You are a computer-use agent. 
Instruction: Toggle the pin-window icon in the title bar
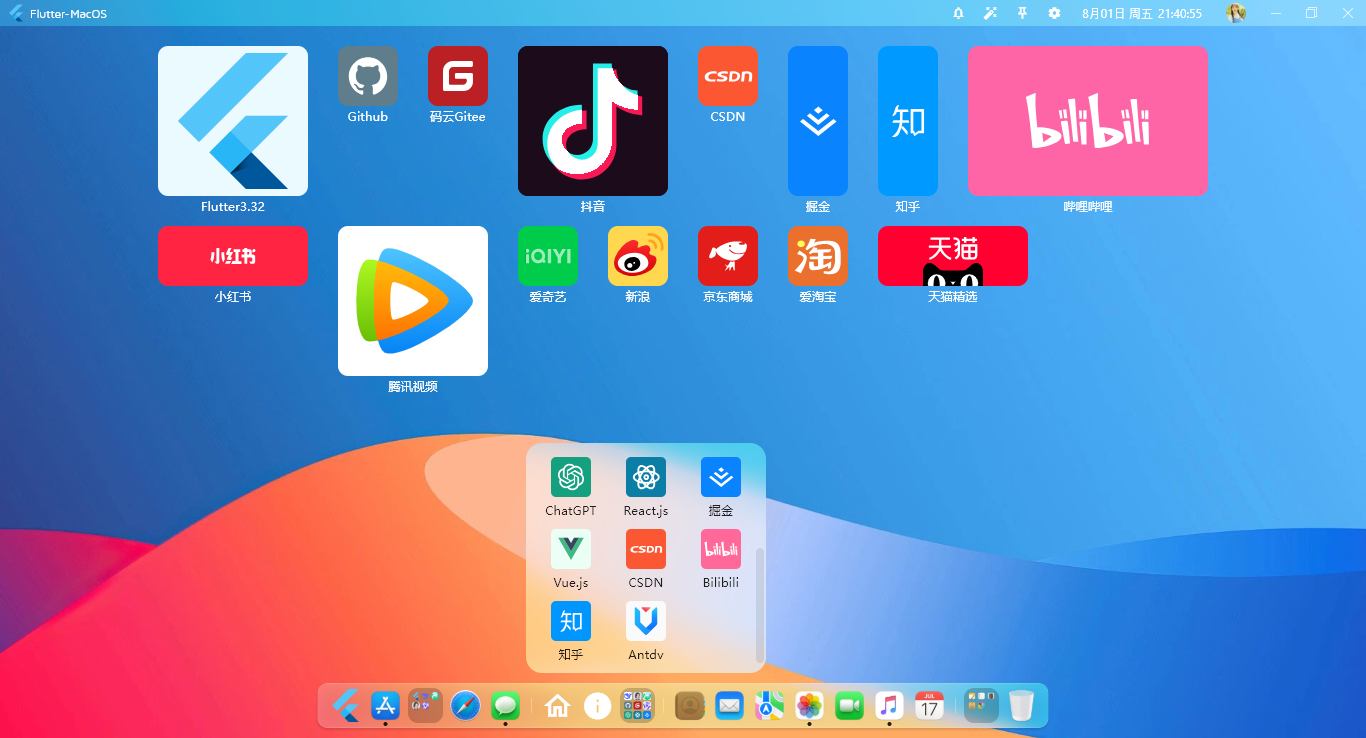point(1021,13)
